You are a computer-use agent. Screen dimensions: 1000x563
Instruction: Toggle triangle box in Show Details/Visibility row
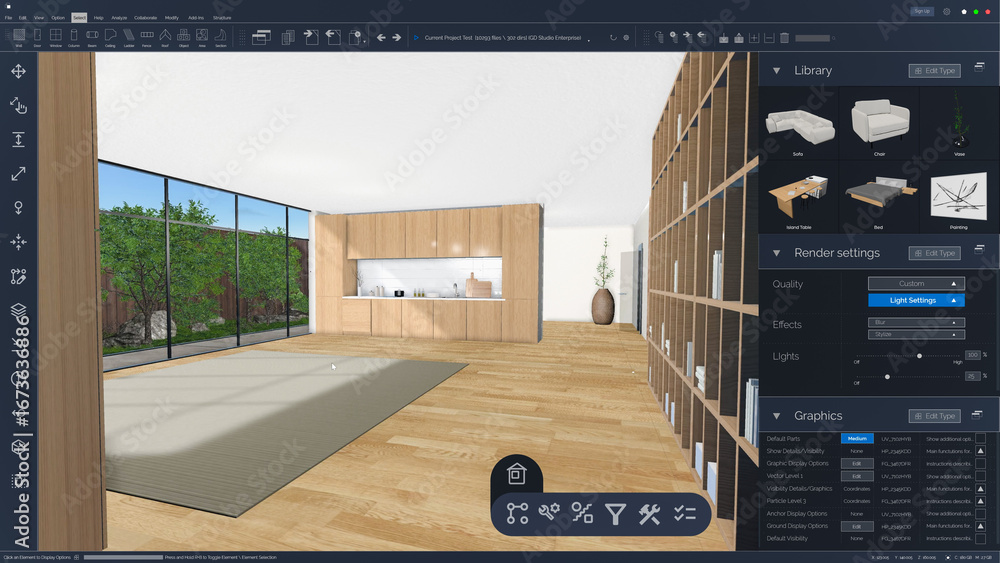pos(980,451)
